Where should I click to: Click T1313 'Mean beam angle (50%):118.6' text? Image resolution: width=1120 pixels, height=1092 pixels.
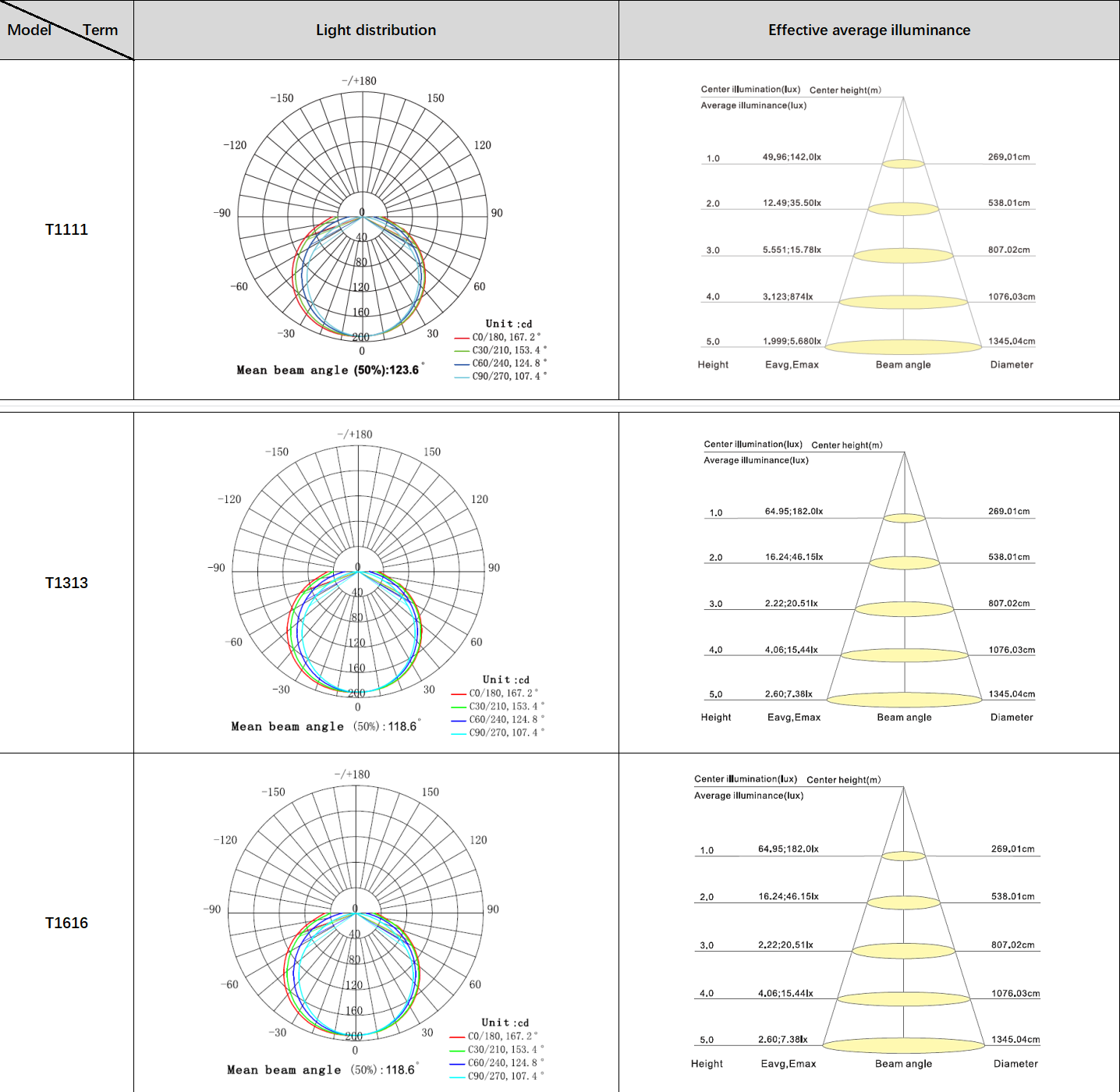[326, 726]
